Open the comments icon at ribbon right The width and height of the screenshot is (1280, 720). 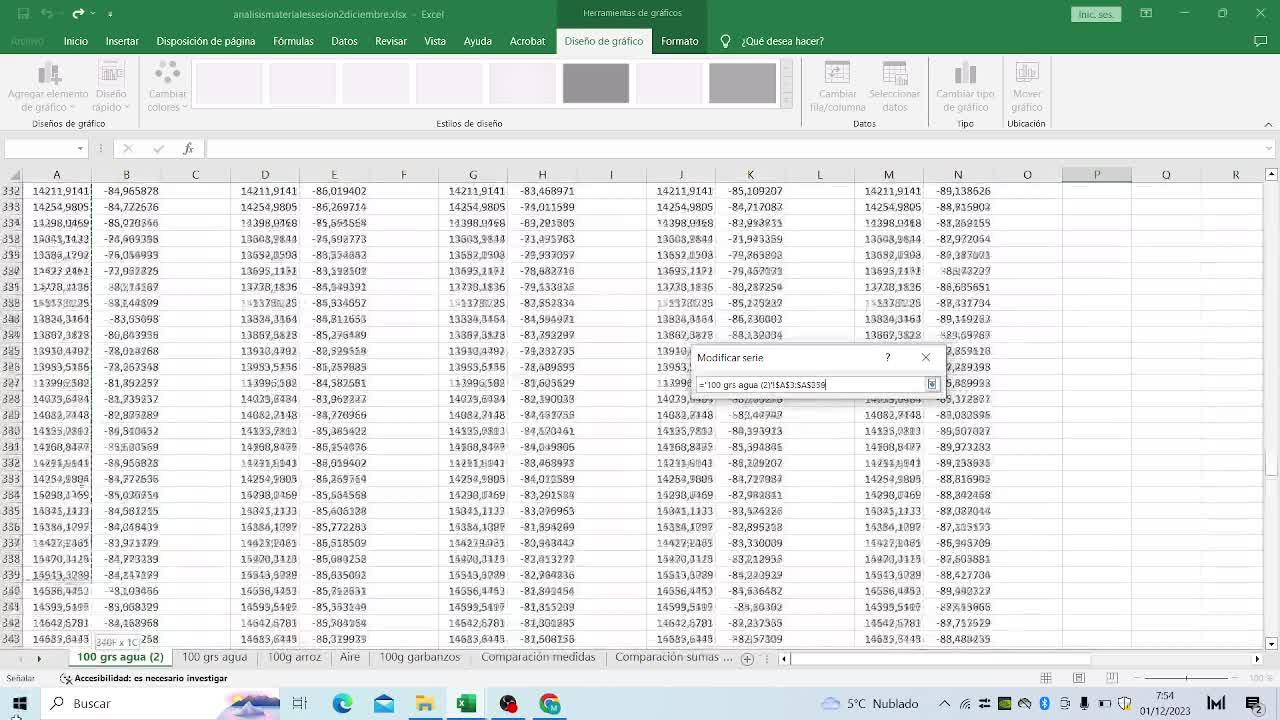[1260, 41]
